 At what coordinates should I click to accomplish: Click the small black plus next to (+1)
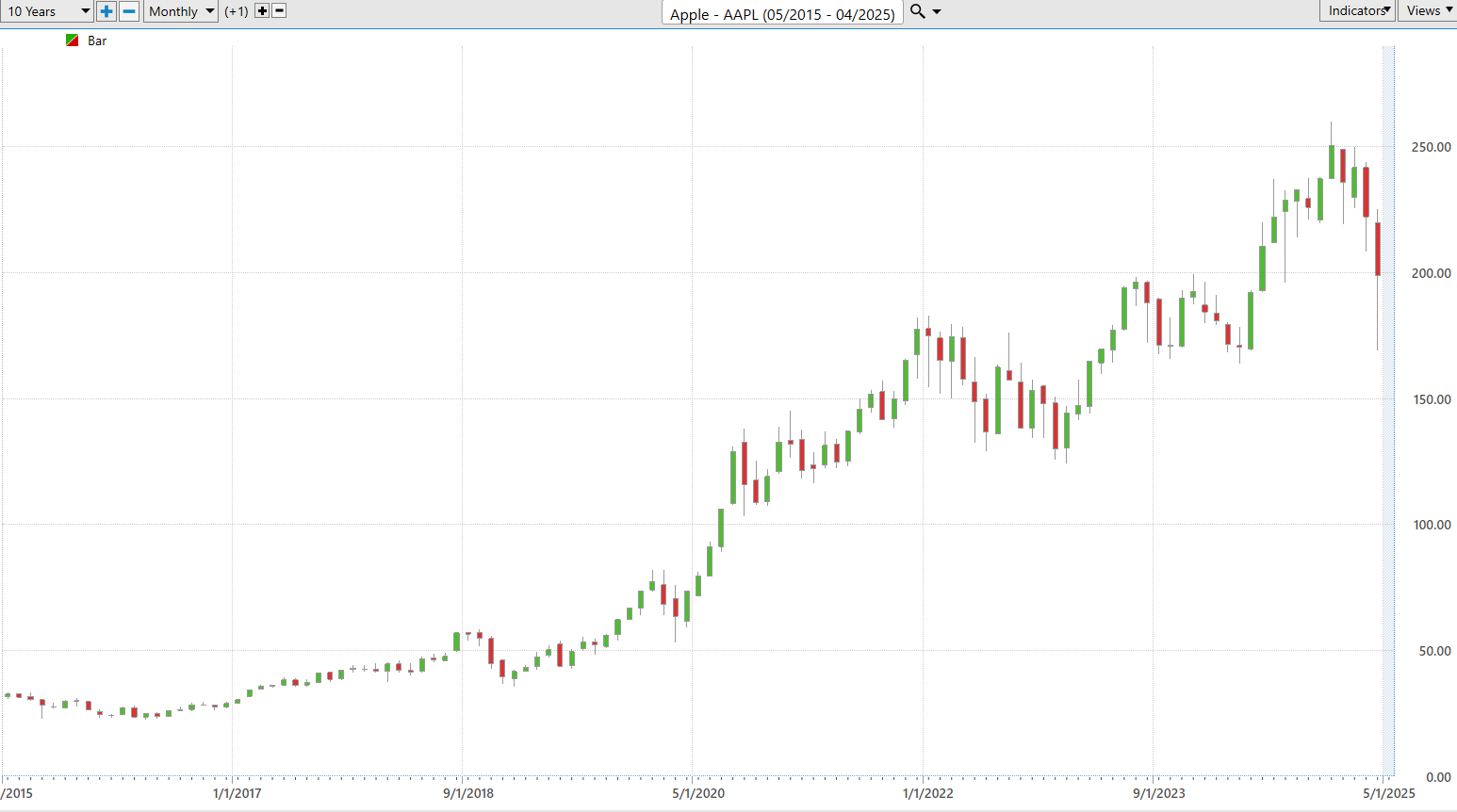(x=262, y=11)
